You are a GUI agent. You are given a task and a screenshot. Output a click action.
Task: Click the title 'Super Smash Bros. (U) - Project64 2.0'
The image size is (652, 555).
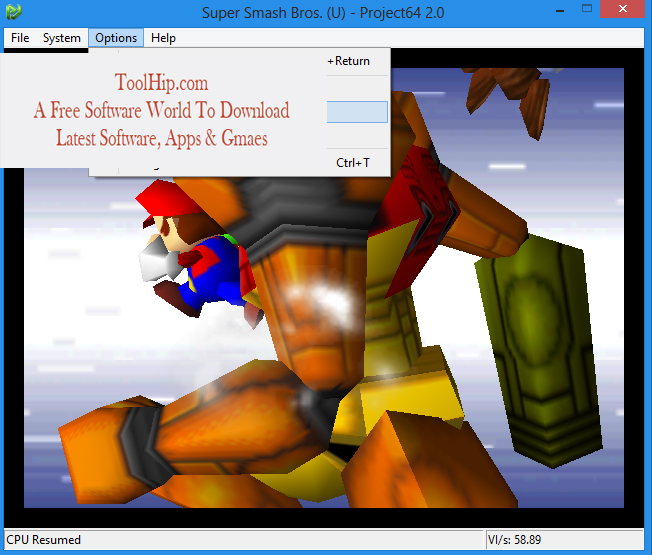323,12
